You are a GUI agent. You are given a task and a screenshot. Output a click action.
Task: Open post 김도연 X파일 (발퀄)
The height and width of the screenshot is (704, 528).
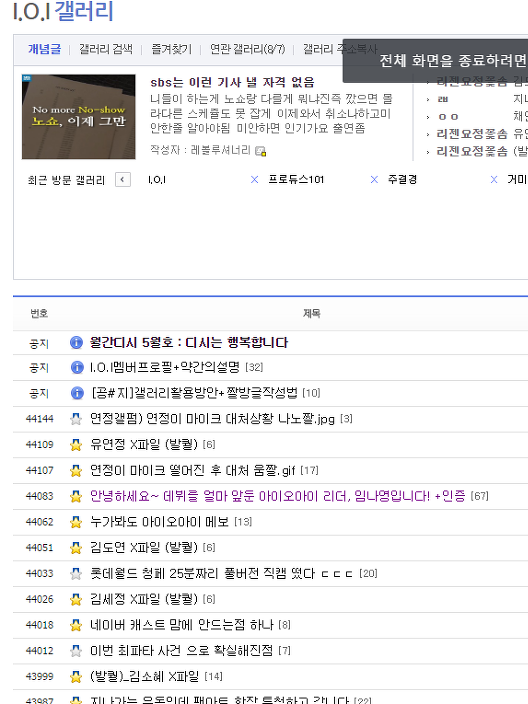tap(144, 548)
